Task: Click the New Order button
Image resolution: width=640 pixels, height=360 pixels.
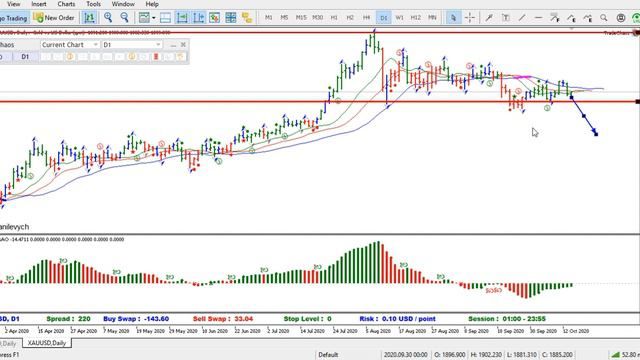Action: (54, 18)
